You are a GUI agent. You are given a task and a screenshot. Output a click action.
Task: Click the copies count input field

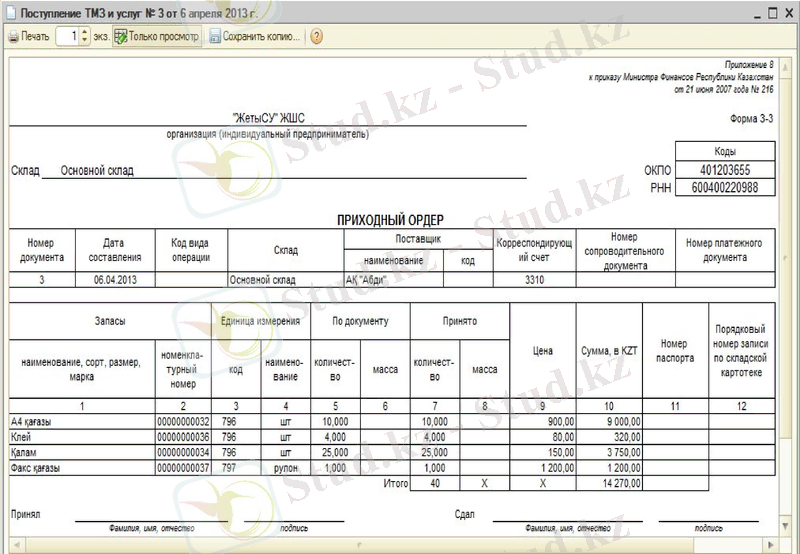[67, 36]
